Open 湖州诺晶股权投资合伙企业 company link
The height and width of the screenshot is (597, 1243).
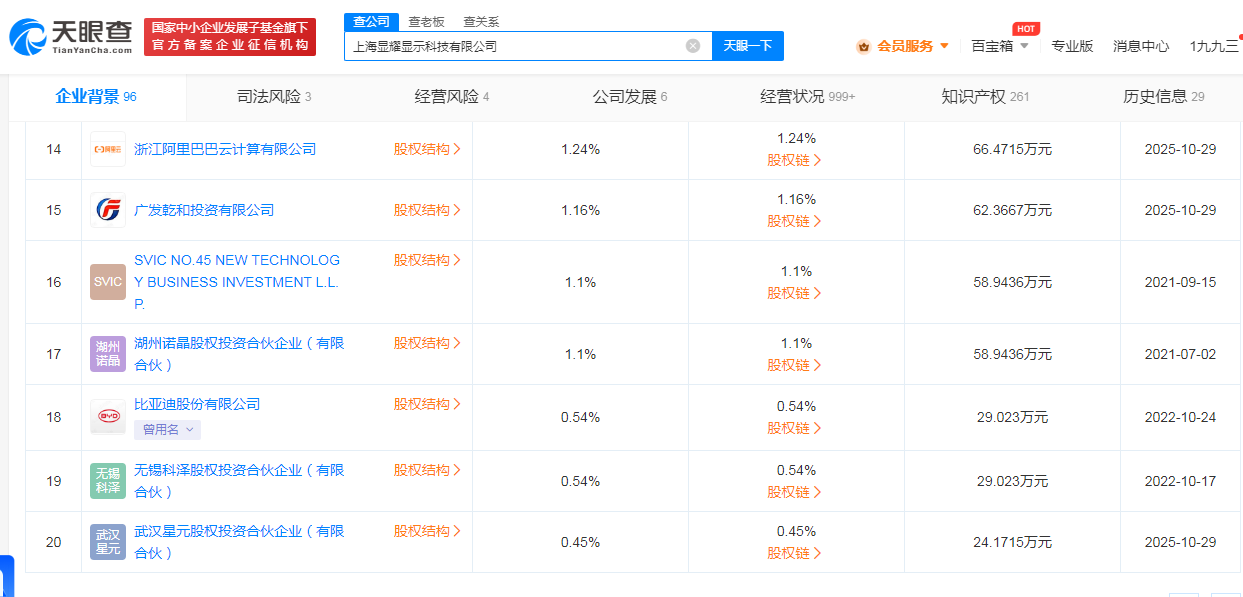pos(239,354)
